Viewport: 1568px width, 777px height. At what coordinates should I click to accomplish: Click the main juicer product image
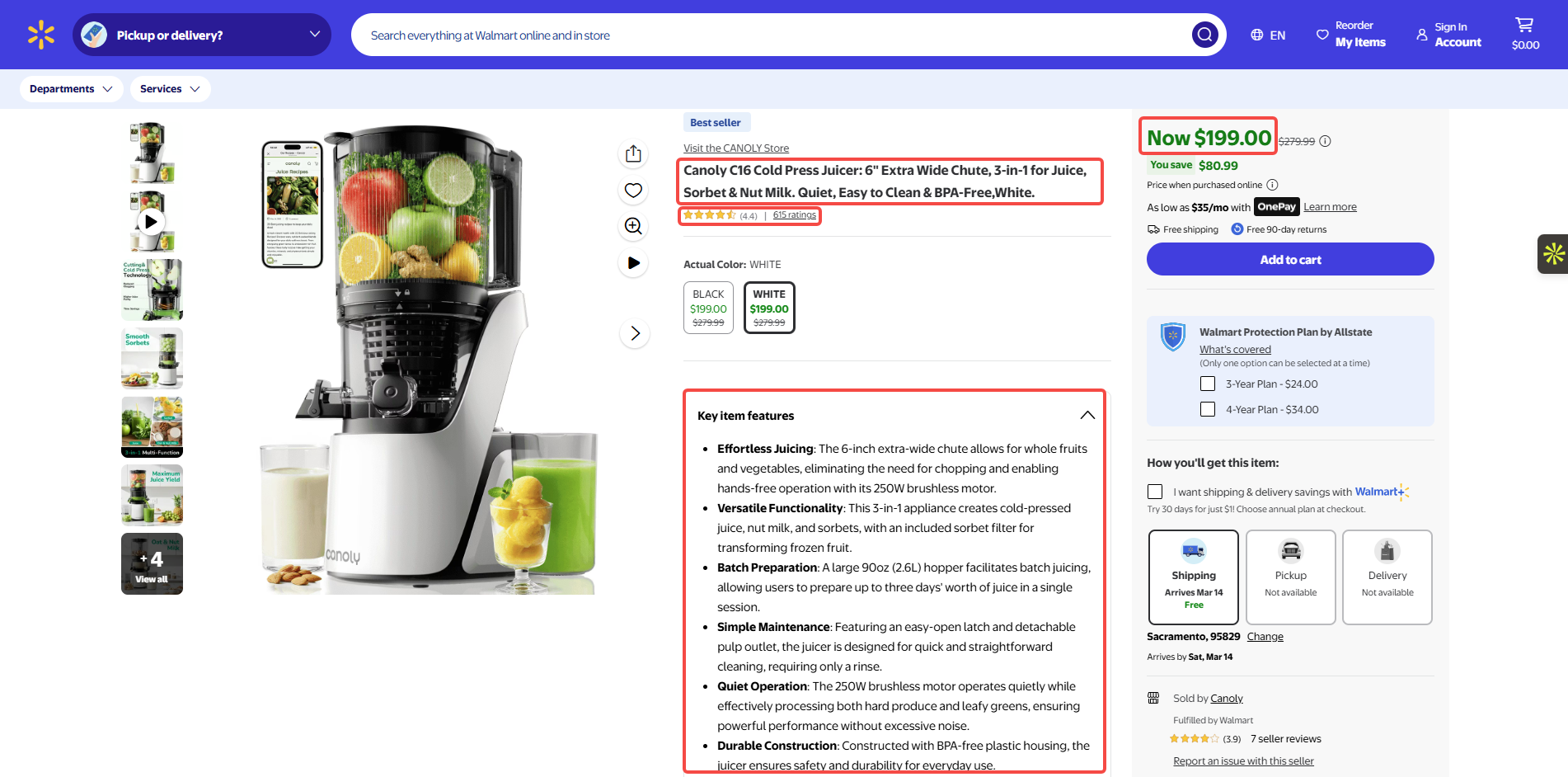pyautogui.click(x=429, y=359)
